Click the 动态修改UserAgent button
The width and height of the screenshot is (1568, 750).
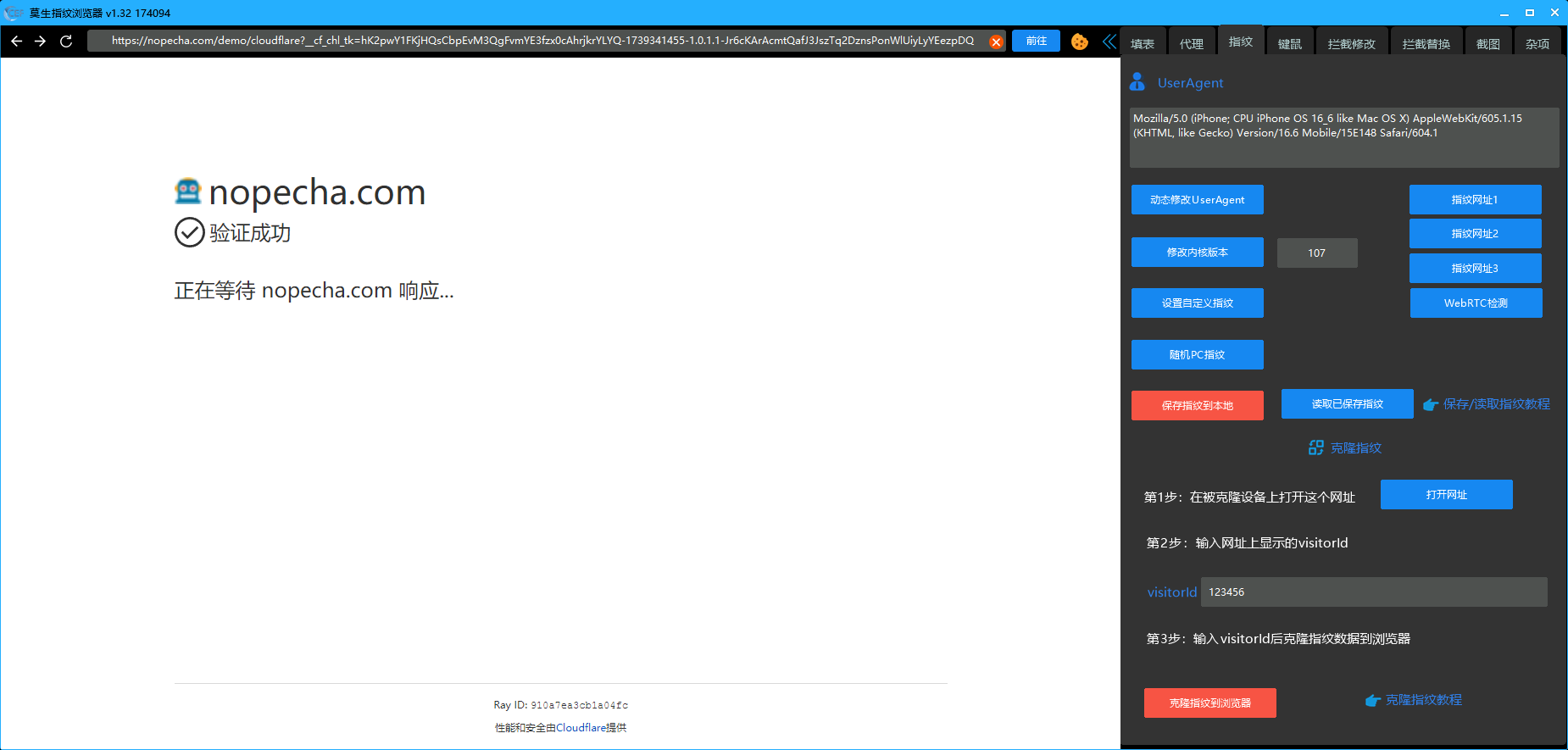point(1197,200)
